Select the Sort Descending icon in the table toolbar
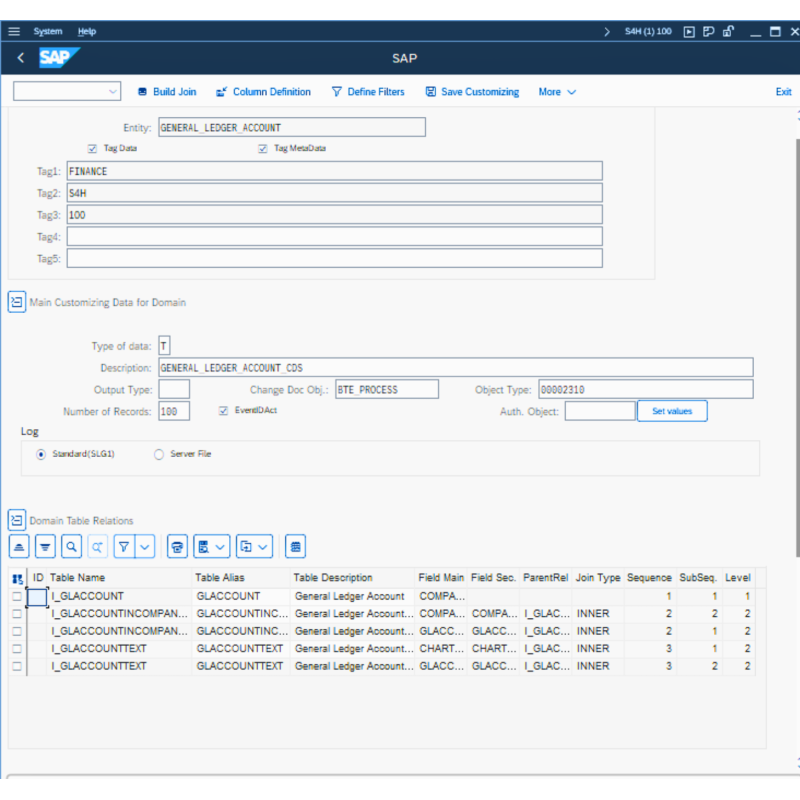 pos(45,546)
